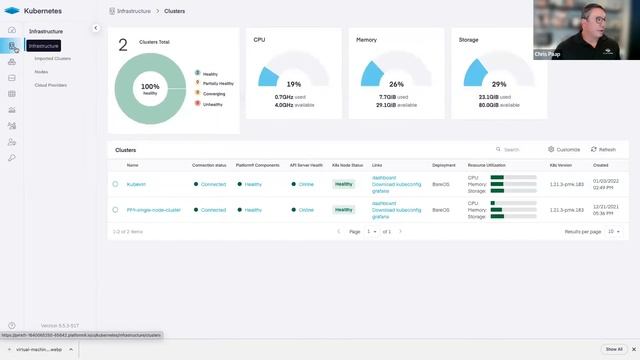Click the Connection status column header
640x360 pixels.
coord(209,165)
